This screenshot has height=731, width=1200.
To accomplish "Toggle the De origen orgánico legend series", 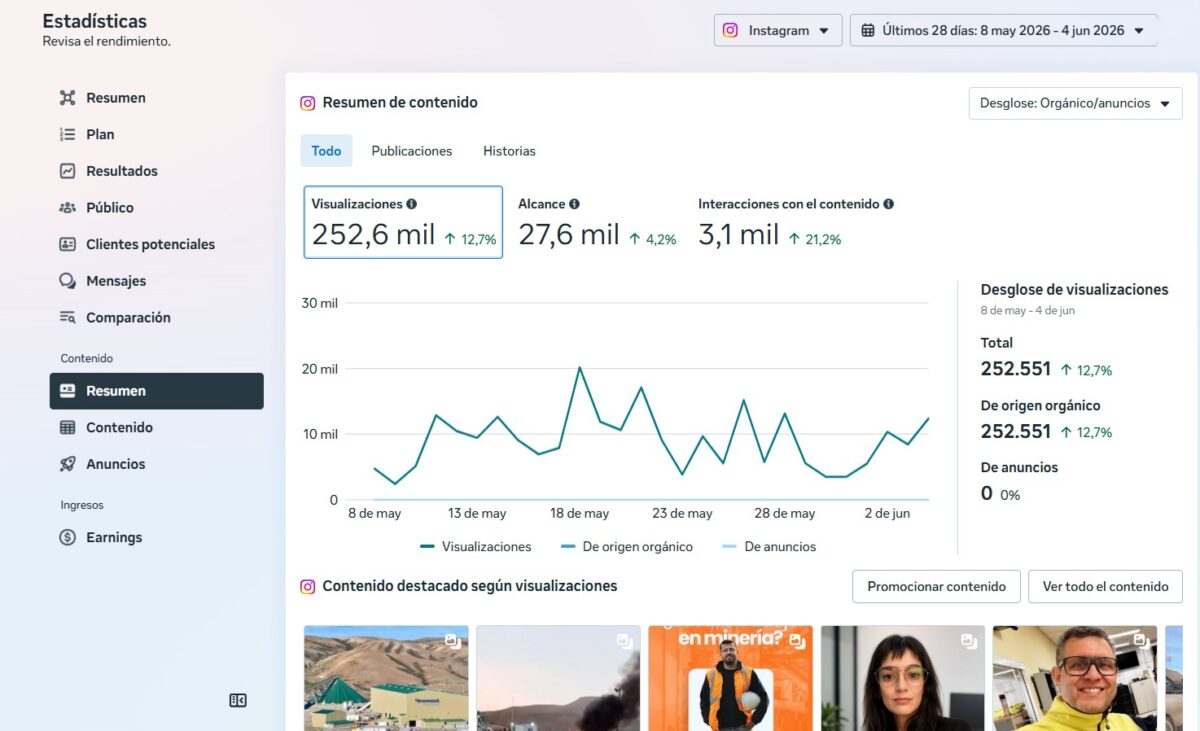I will (627, 547).
